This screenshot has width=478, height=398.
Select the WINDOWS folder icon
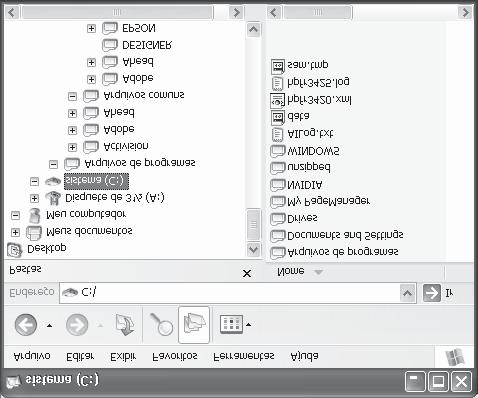[x=278, y=151]
